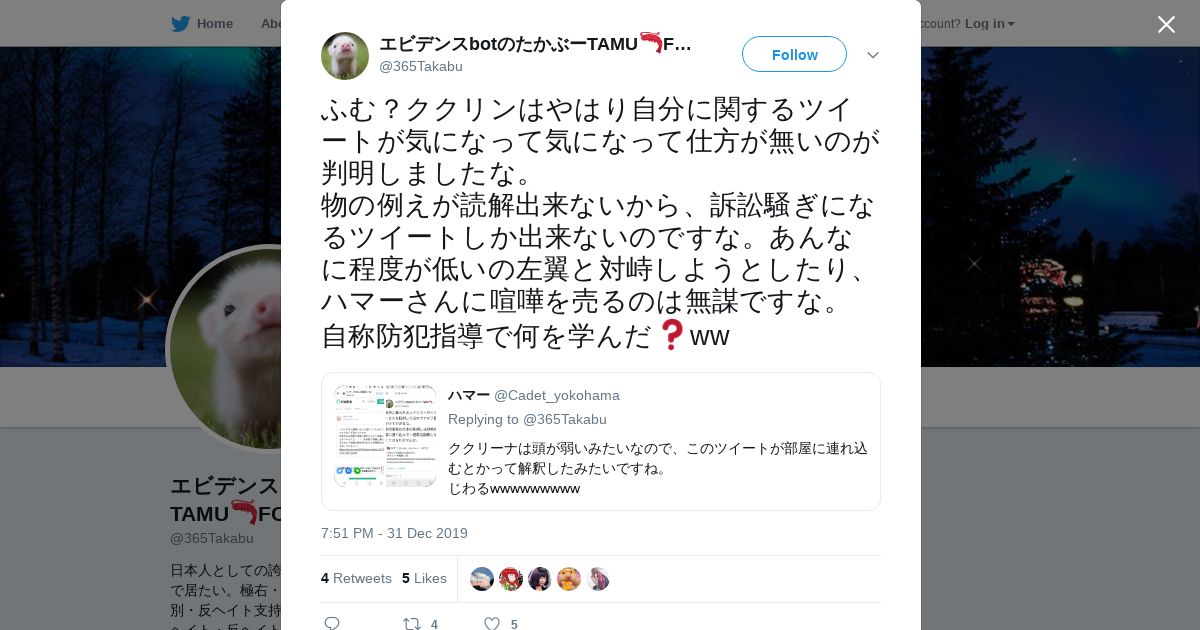Open the orange fourth liker avatar

(569, 579)
